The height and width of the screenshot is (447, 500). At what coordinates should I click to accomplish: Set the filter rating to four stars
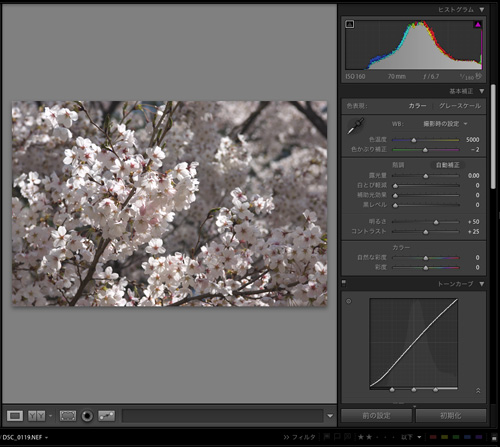[386, 437]
